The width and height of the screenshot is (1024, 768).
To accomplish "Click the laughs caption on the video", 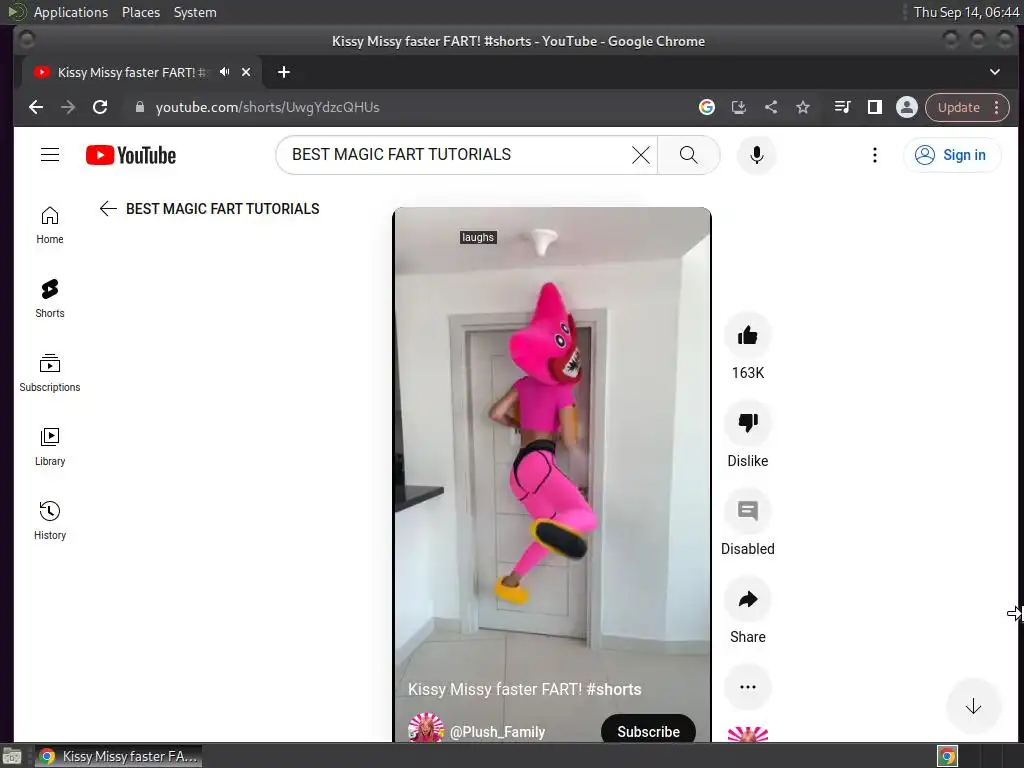I will [x=478, y=237].
